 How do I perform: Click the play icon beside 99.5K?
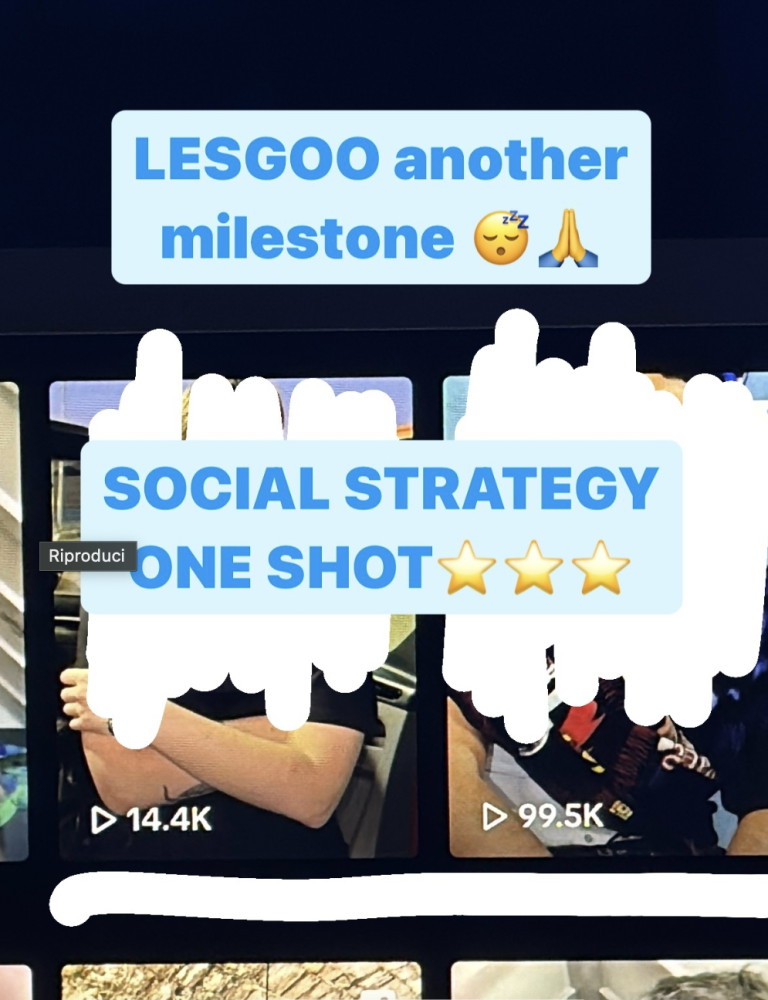click(494, 816)
